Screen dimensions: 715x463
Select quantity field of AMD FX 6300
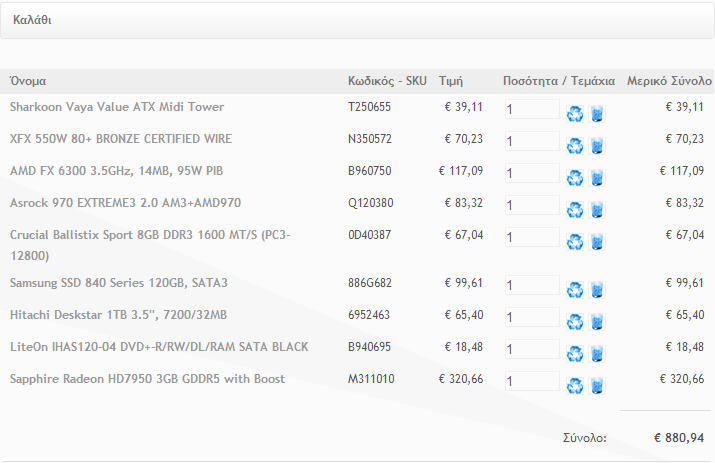click(532, 173)
